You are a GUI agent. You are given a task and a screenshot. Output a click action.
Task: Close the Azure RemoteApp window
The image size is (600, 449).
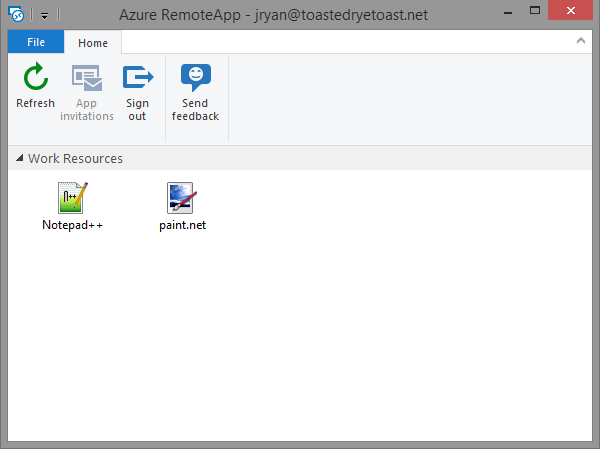[x=571, y=10]
